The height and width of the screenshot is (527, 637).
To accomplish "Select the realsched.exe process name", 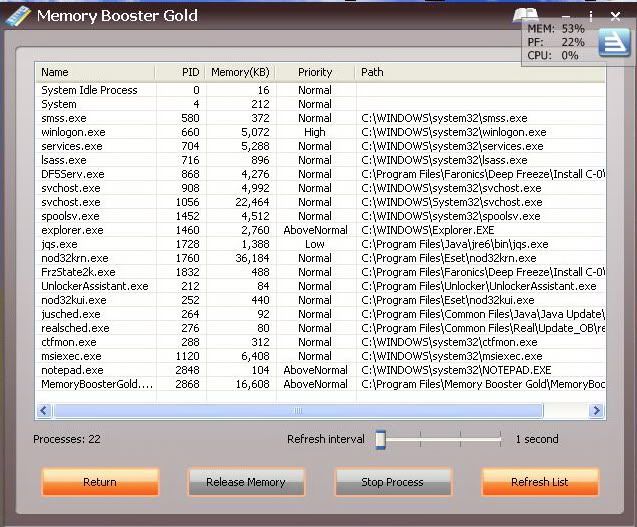I will click(75, 328).
